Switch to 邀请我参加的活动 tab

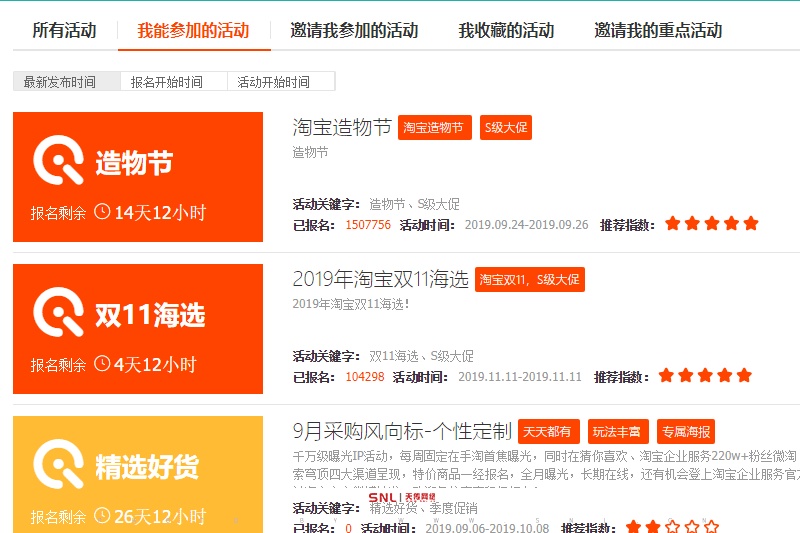(x=354, y=31)
